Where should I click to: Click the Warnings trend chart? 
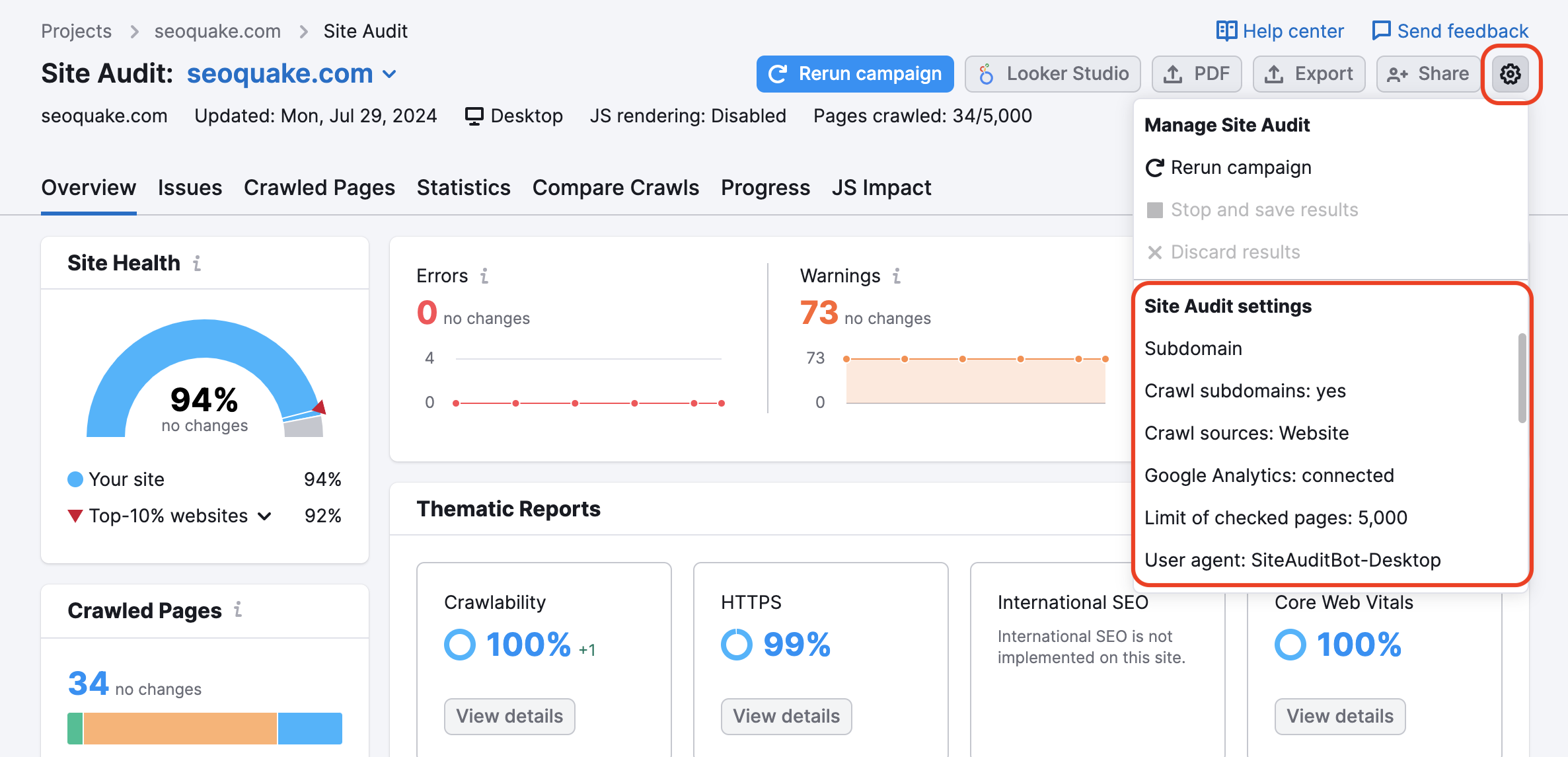(975, 381)
